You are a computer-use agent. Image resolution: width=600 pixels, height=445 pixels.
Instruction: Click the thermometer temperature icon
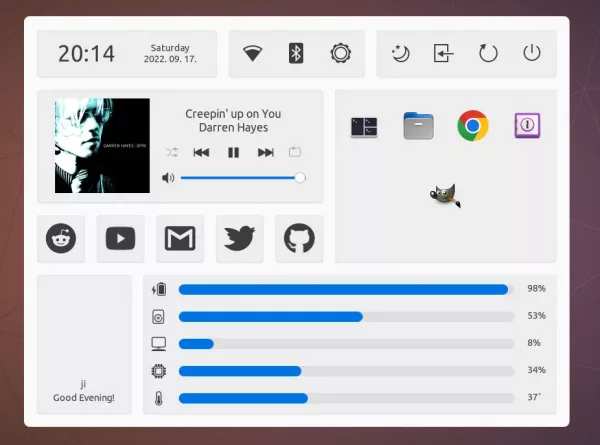click(x=158, y=398)
